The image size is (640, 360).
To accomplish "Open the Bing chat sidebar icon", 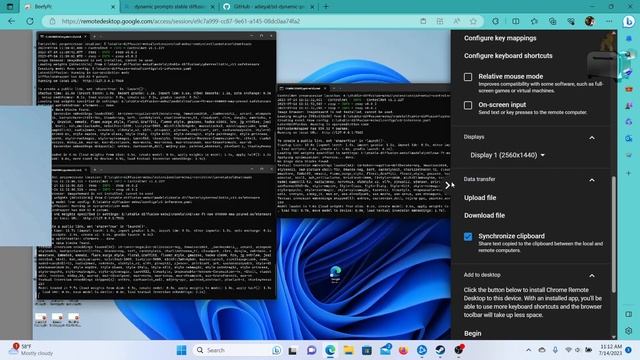I will click(x=629, y=21).
